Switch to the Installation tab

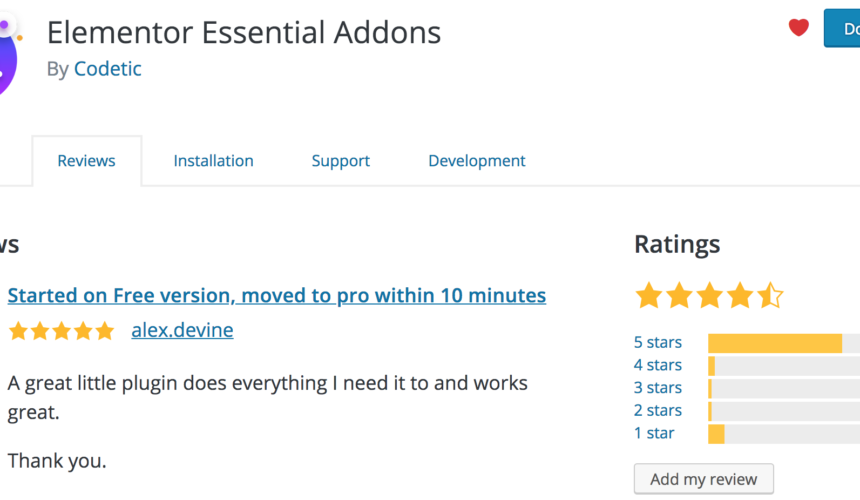coord(213,161)
